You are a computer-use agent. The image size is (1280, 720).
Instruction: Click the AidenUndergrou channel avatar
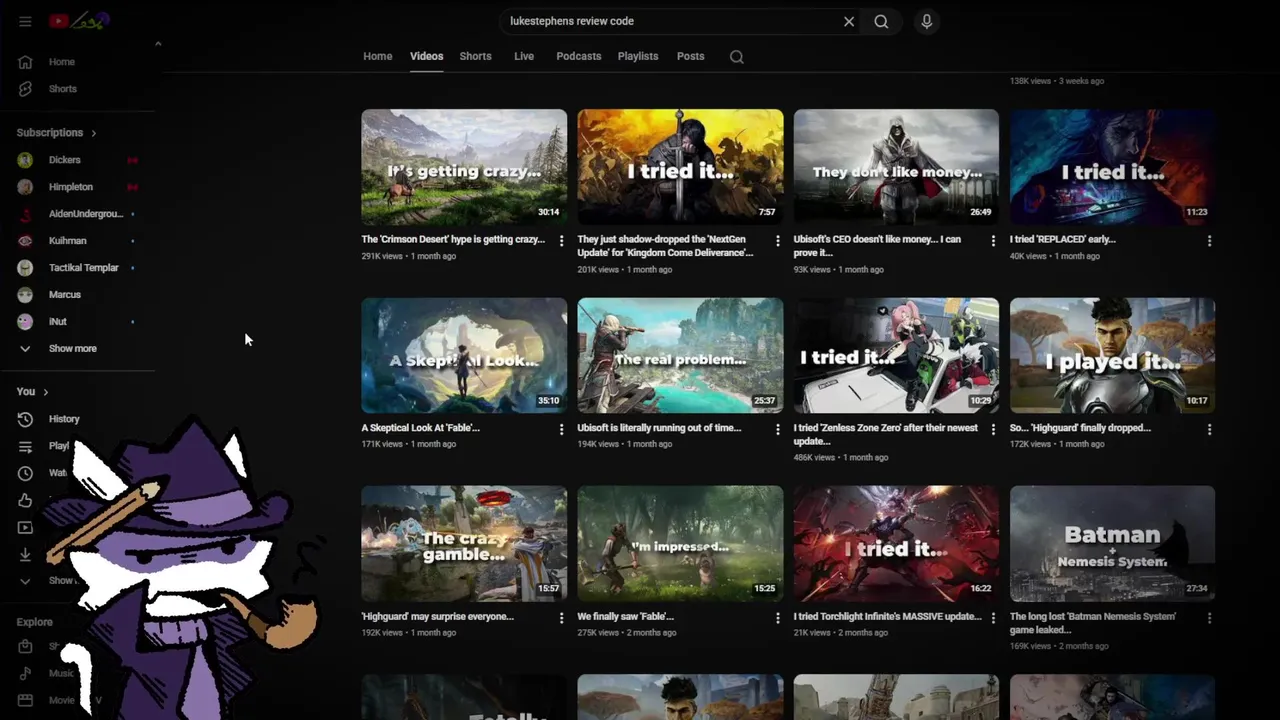click(26, 214)
